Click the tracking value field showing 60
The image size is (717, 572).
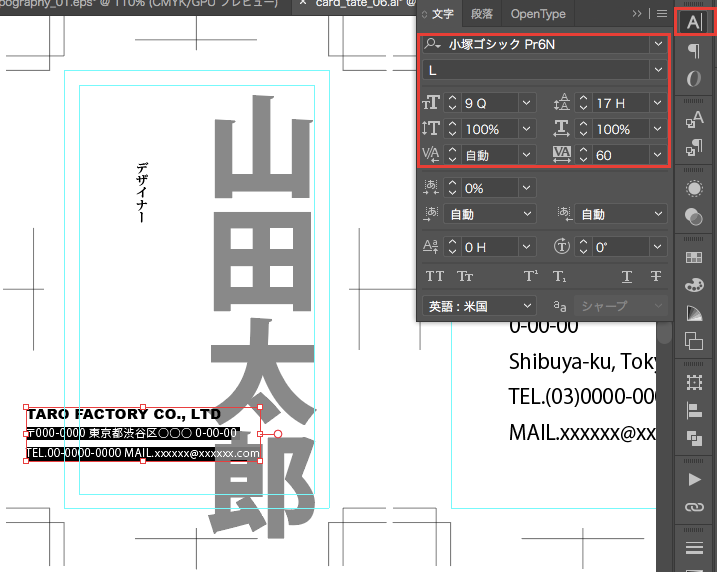(x=618, y=155)
